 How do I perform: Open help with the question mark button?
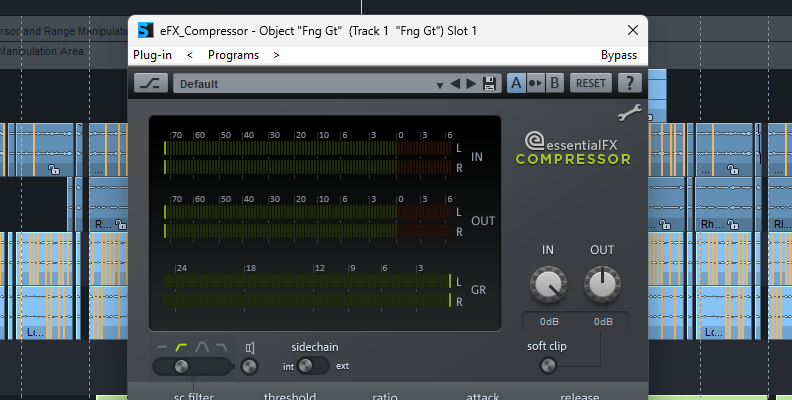pyautogui.click(x=629, y=83)
